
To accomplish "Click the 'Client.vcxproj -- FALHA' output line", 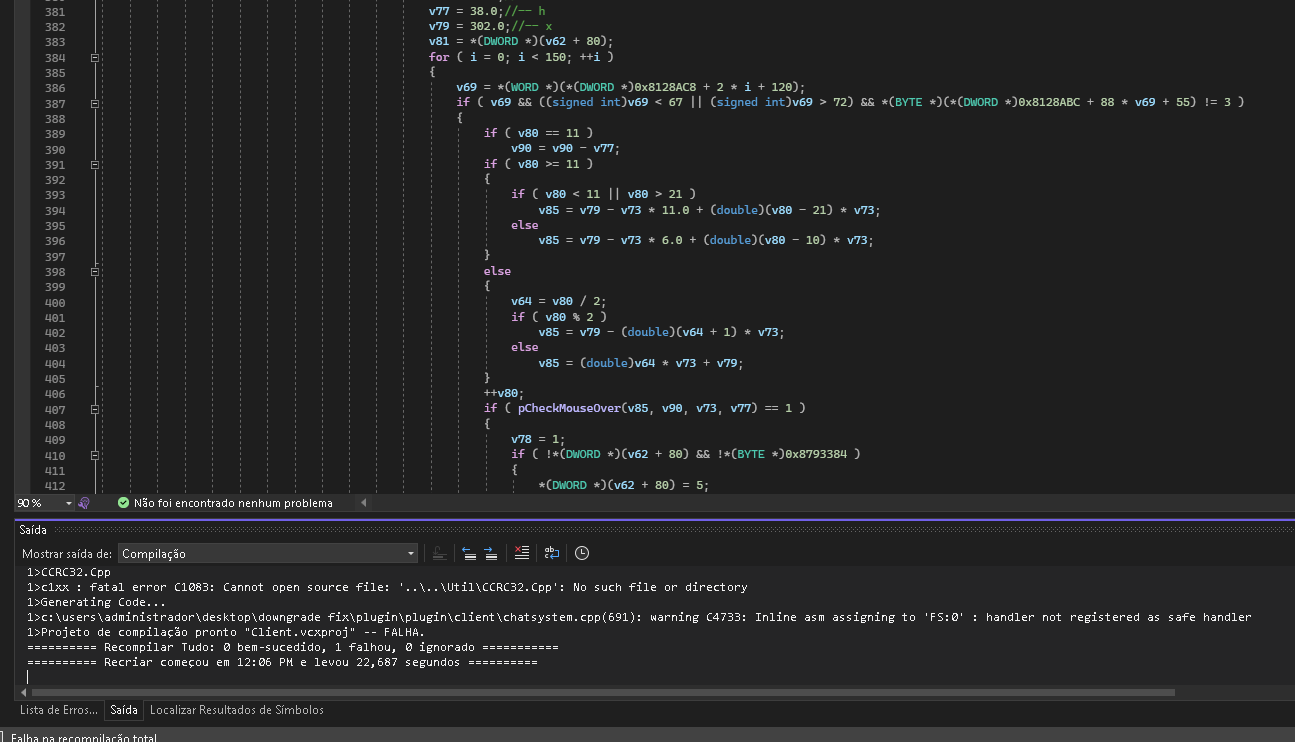I will point(226,632).
